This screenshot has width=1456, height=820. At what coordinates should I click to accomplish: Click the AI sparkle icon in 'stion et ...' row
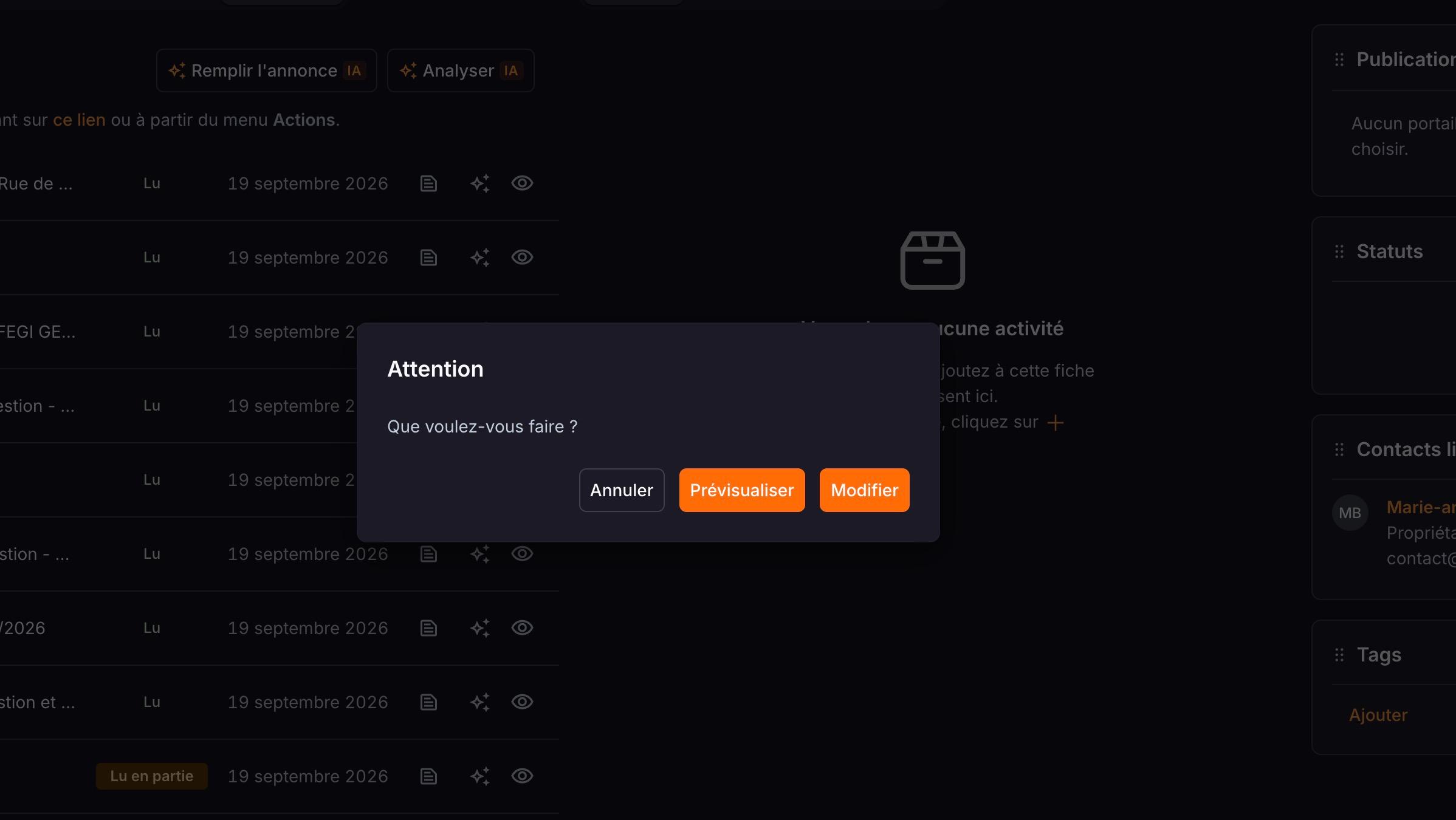480,702
